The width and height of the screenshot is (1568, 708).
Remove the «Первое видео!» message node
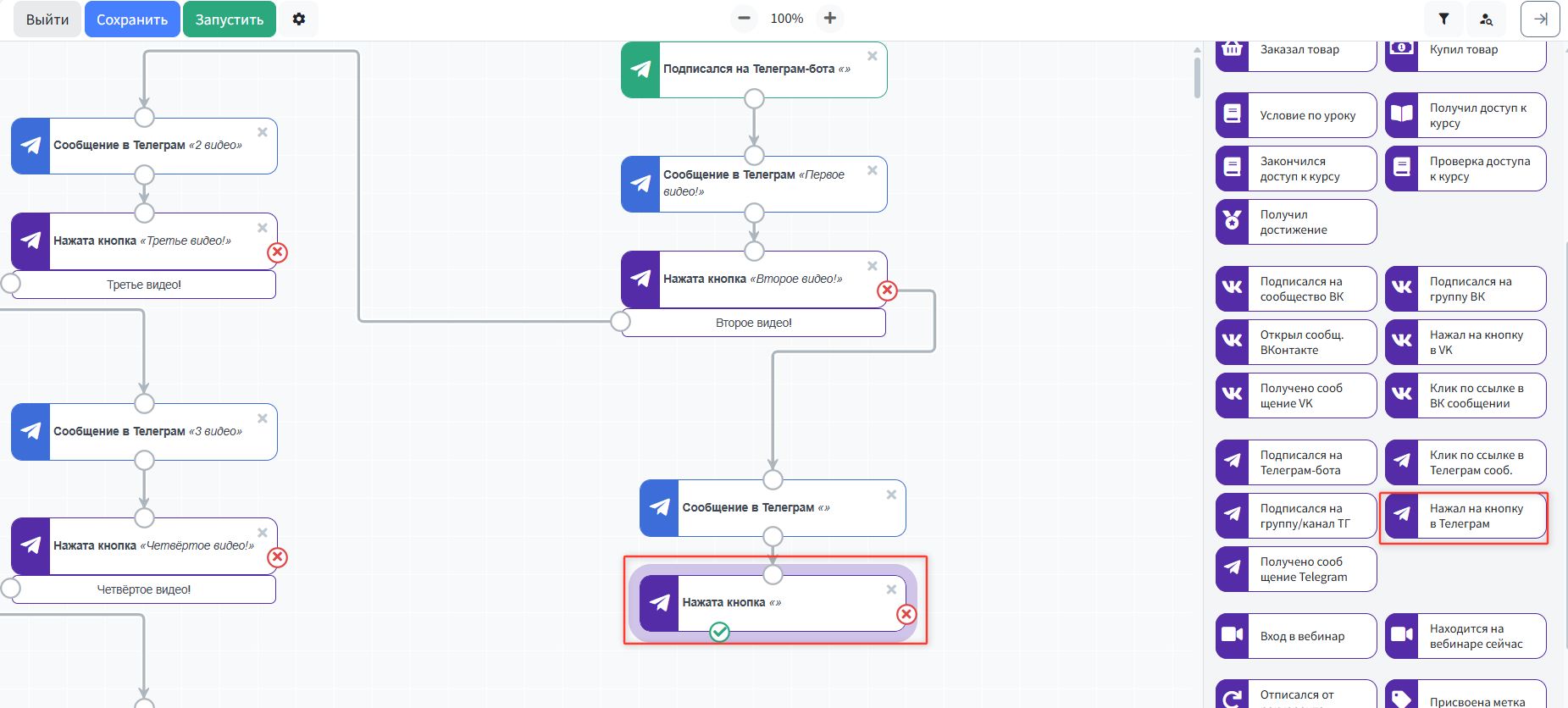click(x=872, y=171)
